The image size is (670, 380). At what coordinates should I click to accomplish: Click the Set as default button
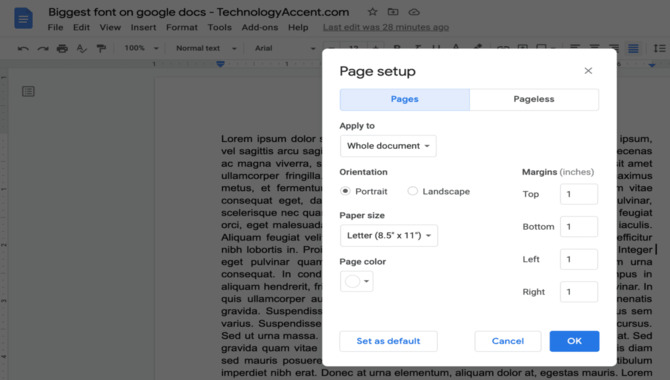[x=388, y=341]
